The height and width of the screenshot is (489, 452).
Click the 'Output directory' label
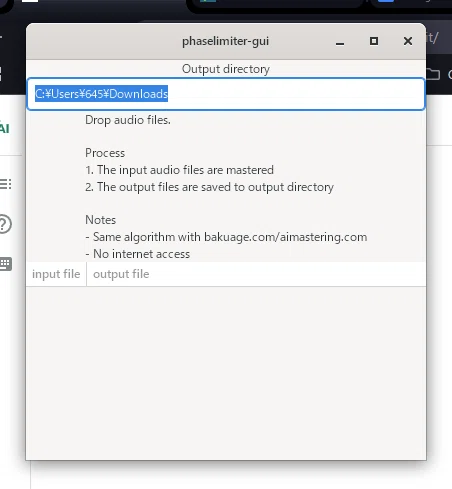(226, 69)
